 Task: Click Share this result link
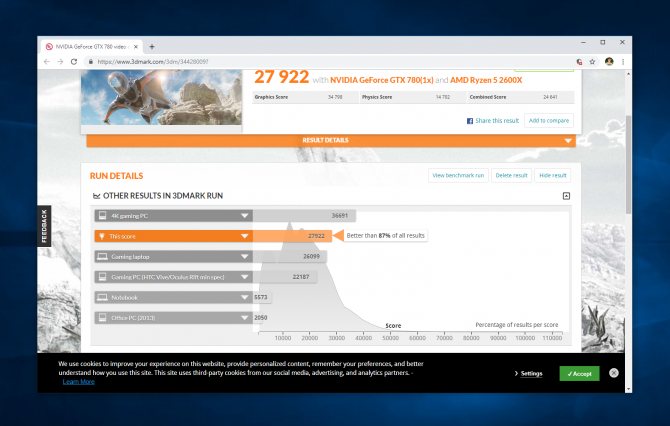point(497,121)
